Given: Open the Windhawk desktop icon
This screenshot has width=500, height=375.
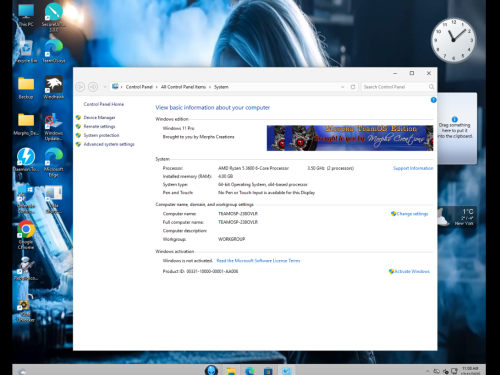Looking at the screenshot, I should click(x=54, y=87).
